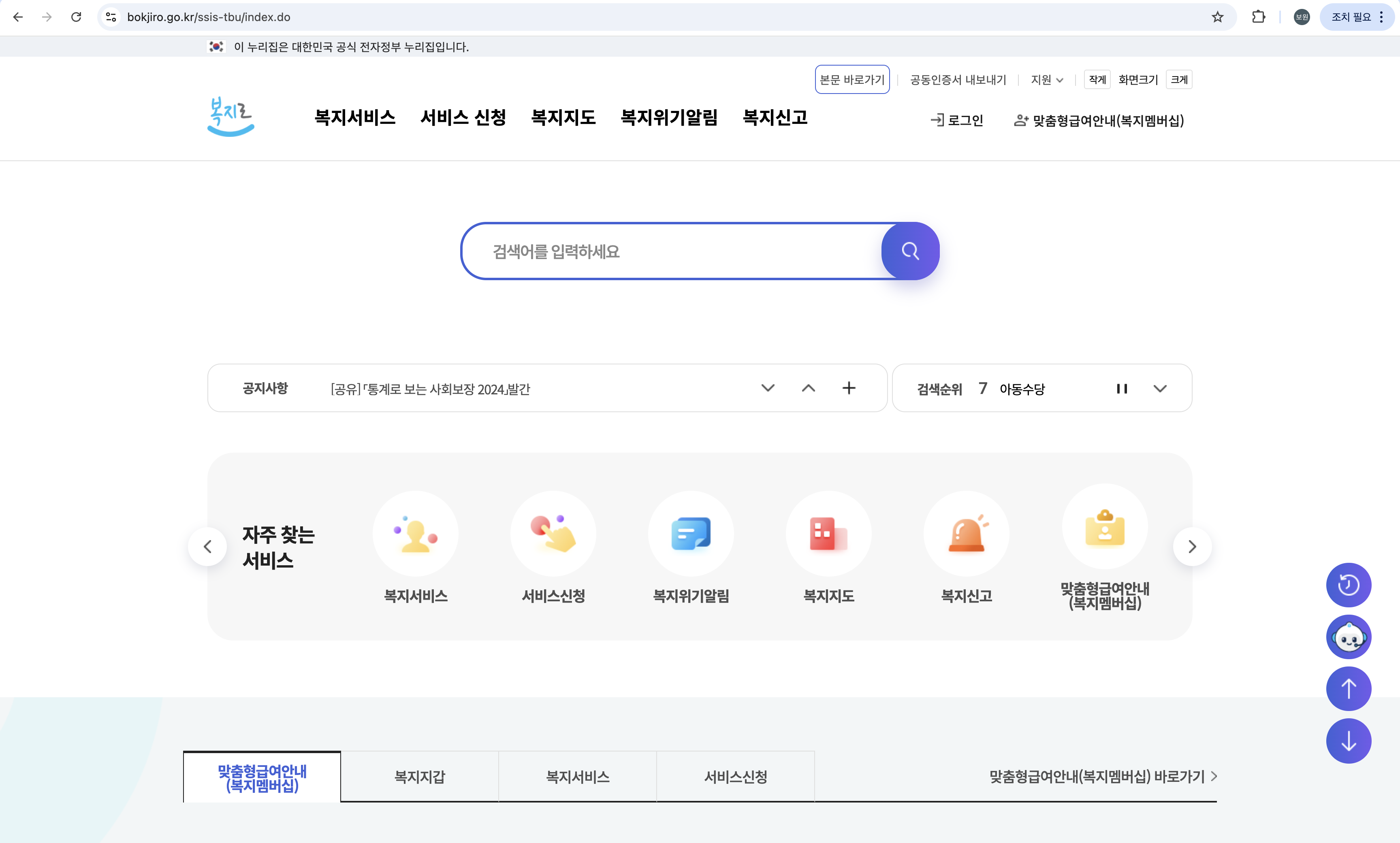The width and height of the screenshot is (1400, 843).
Task: Open the chatbot assistant icon
Action: coord(1348,637)
